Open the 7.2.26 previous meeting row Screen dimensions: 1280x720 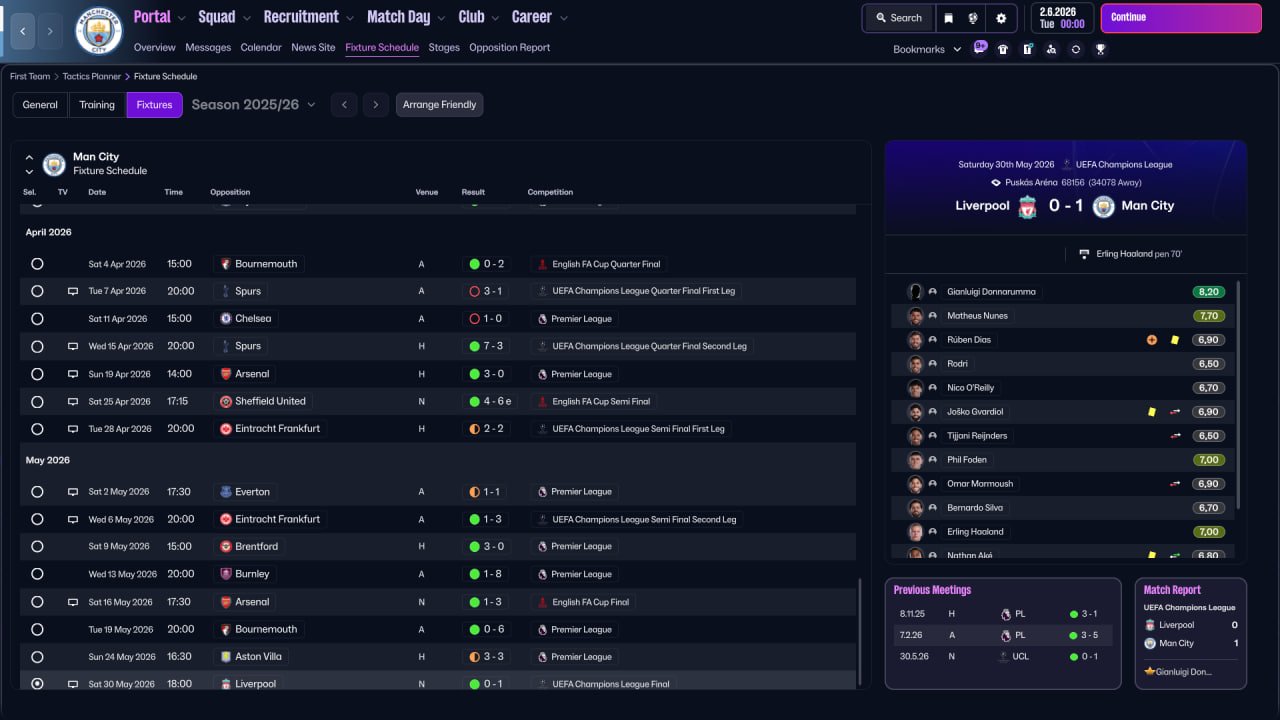pyautogui.click(x=1003, y=635)
